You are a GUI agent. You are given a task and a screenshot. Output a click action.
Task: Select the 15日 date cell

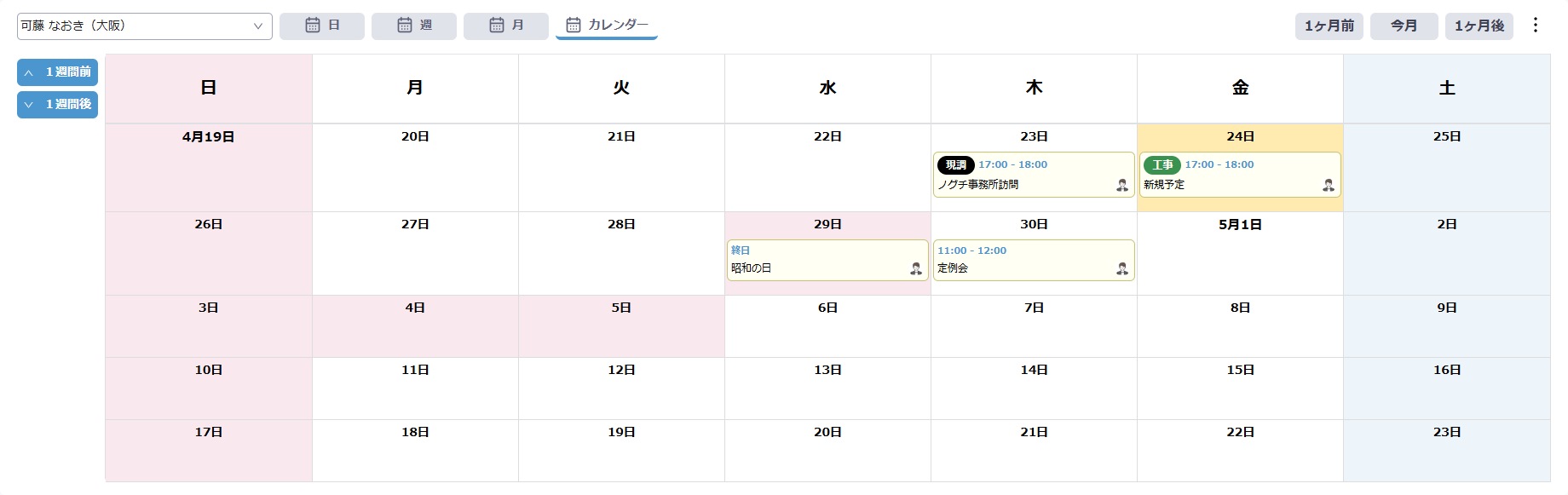(x=1240, y=389)
